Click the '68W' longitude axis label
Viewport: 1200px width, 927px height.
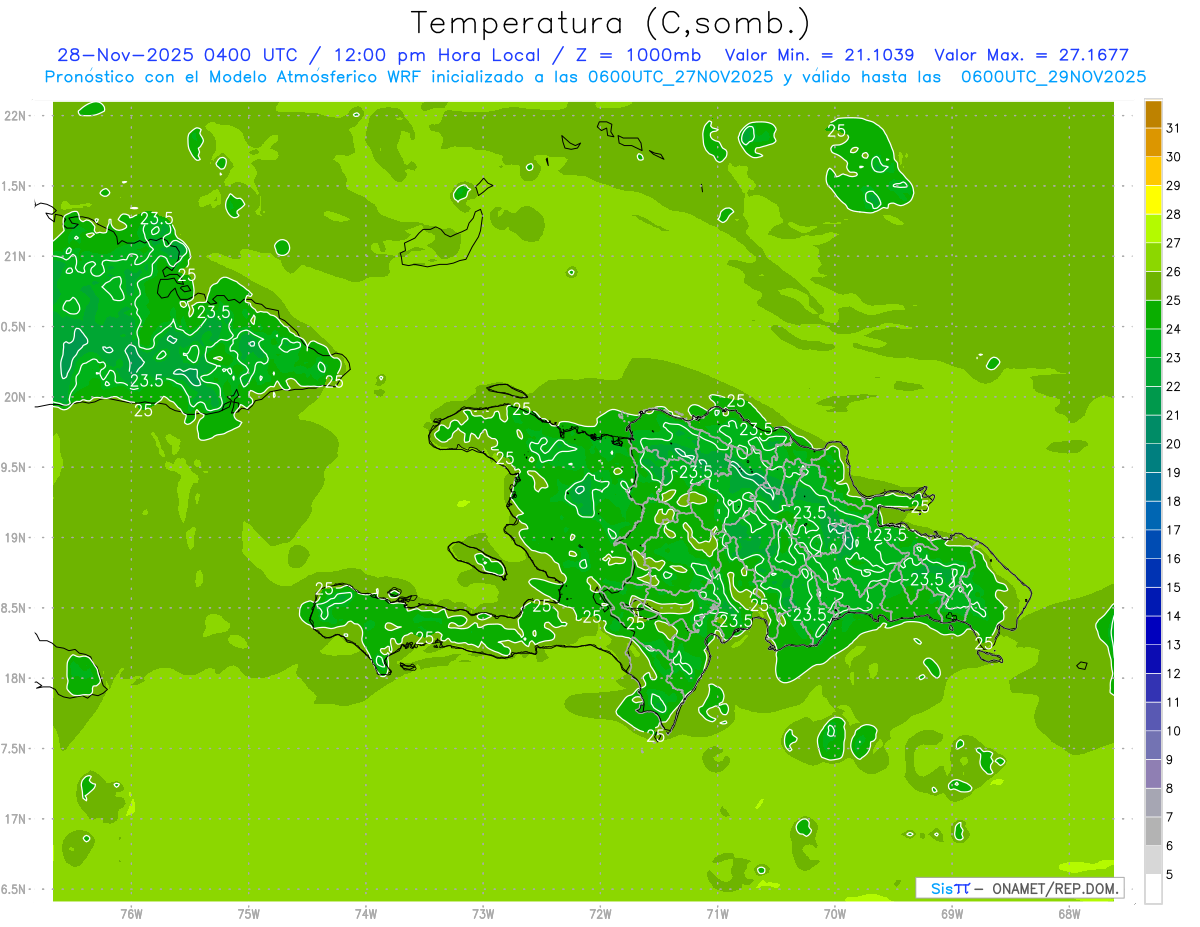[1069, 914]
